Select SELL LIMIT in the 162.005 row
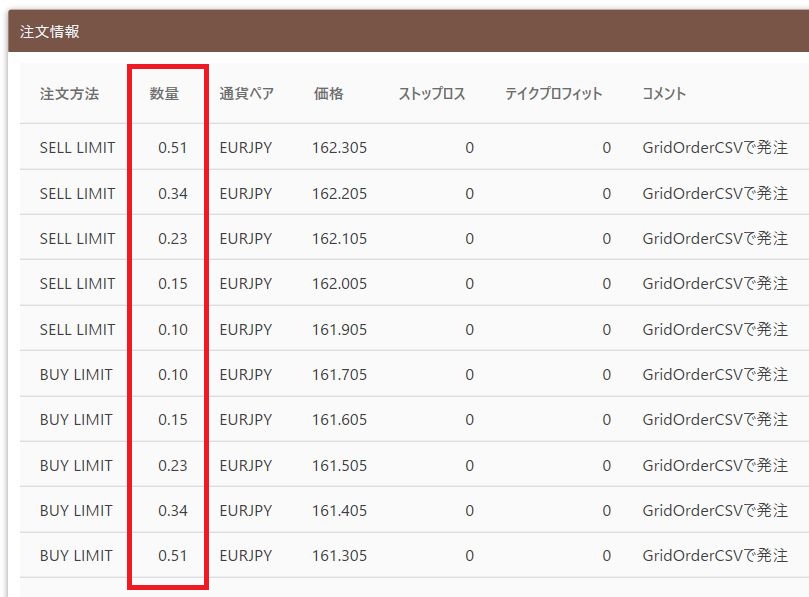This screenshot has height=597, width=809. pyautogui.click(x=77, y=283)
